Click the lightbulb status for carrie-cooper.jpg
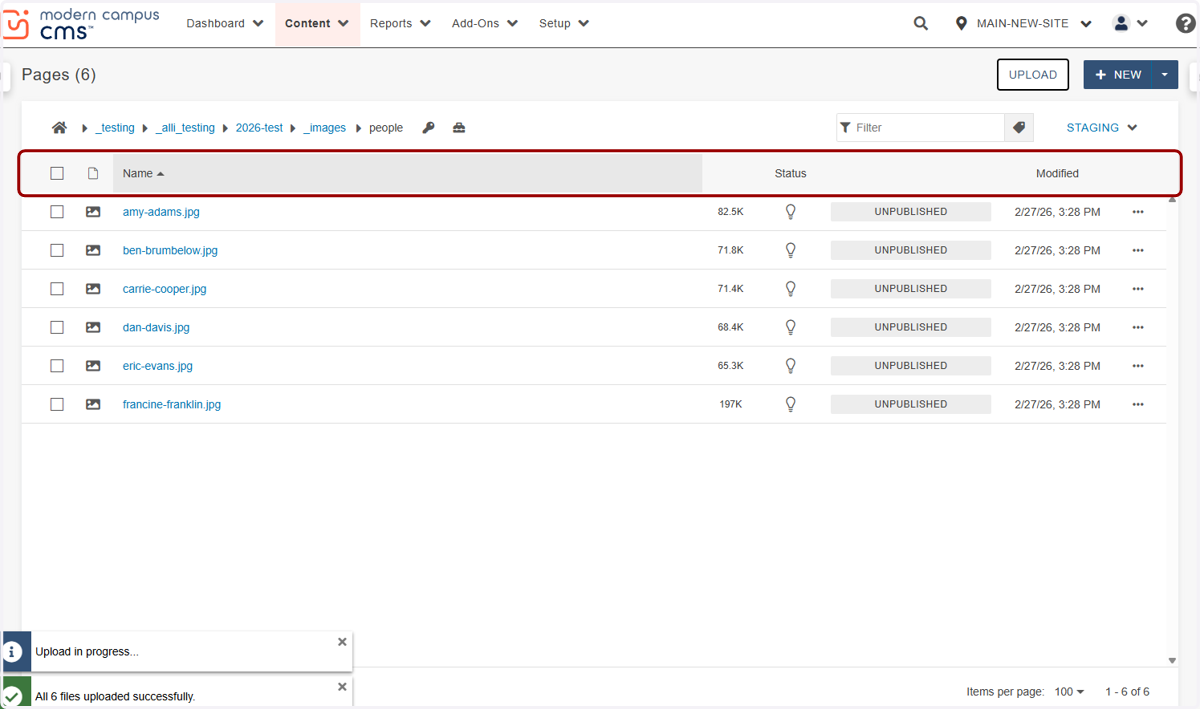Viewport: 1200px width, 709px height. (791, 289)
